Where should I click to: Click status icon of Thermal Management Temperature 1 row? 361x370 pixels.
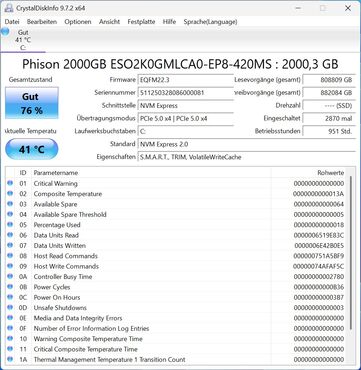[10, 359]
